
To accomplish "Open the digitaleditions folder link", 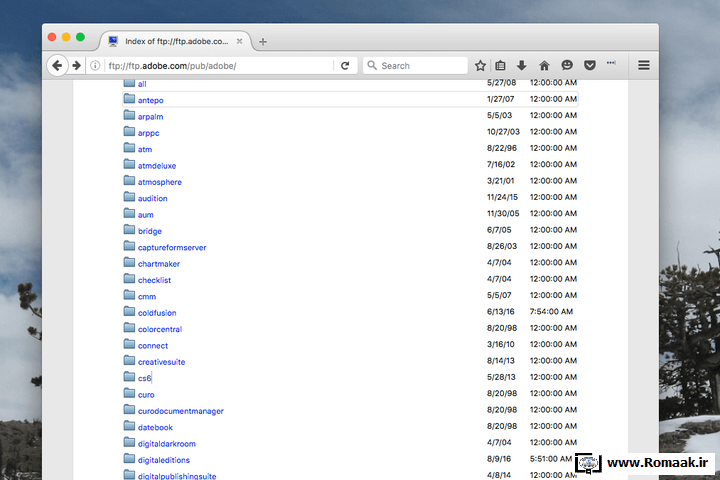I will coord(164,460).
